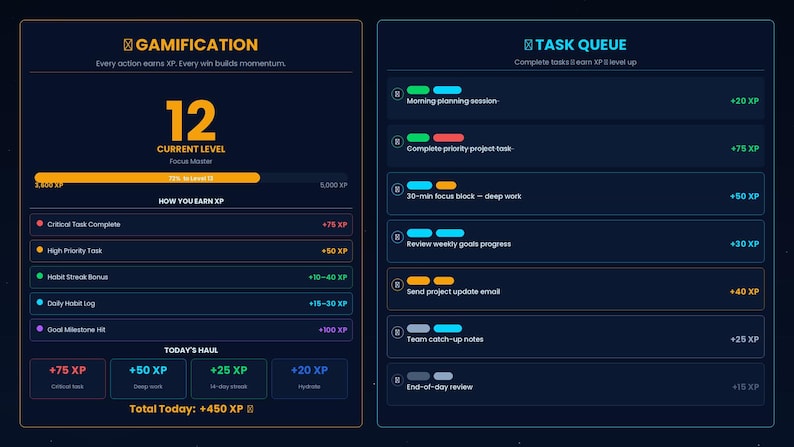
Task: Click +25 XP on Team catch-up notes
Action: pos(744,339)
